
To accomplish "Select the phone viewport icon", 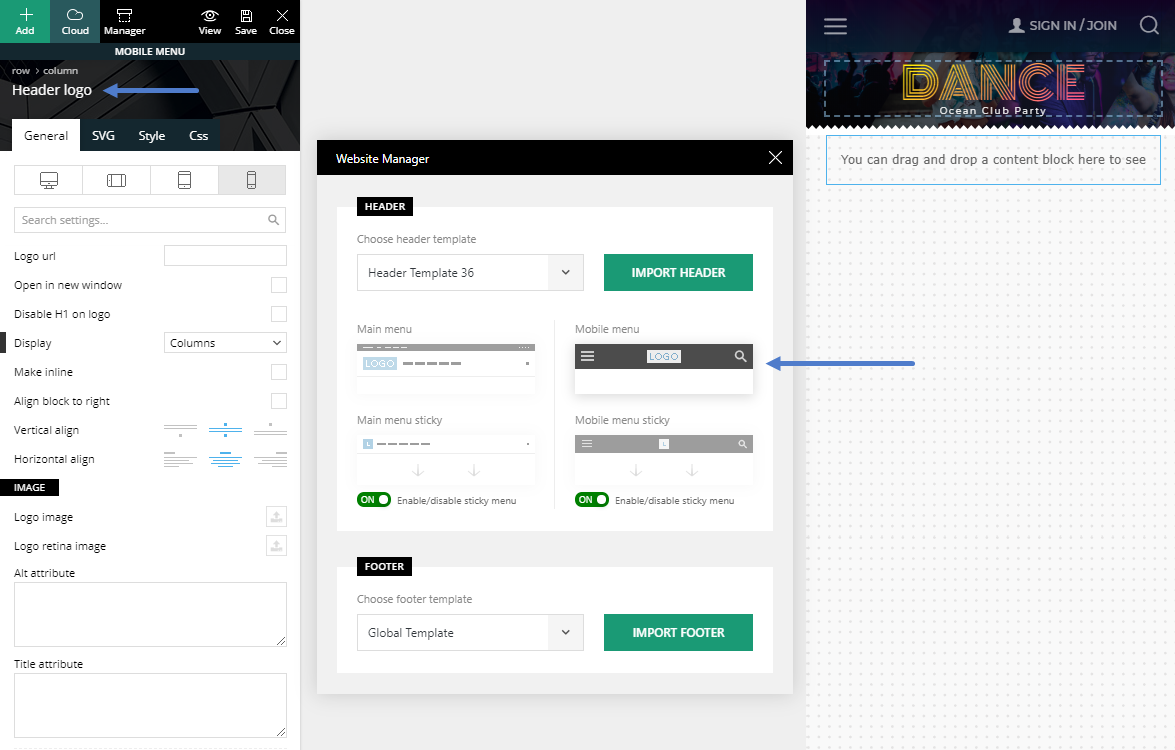I will click(x=252, y=180).
